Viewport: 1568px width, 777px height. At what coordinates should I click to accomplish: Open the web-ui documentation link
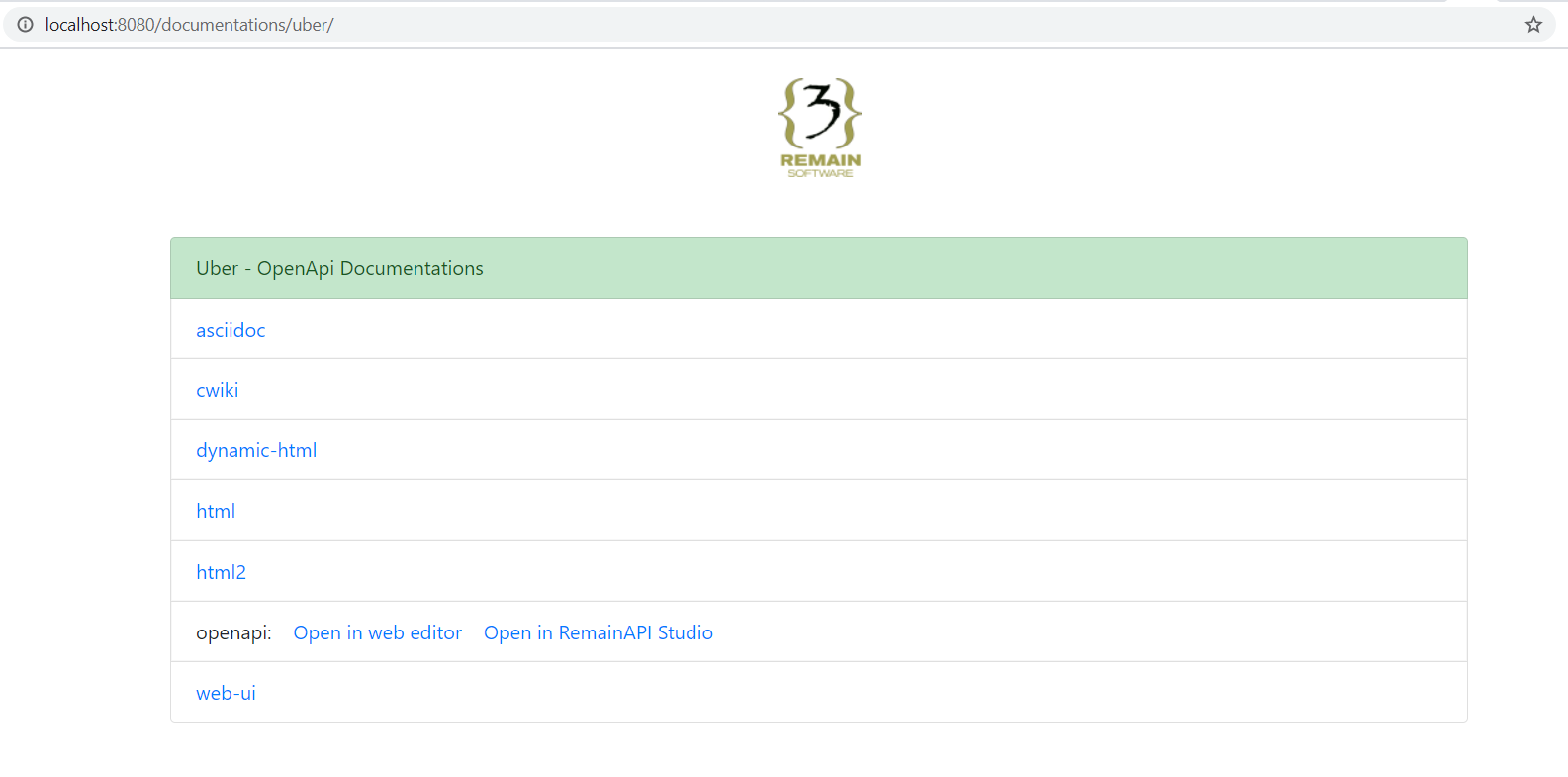tap(226, 693)
